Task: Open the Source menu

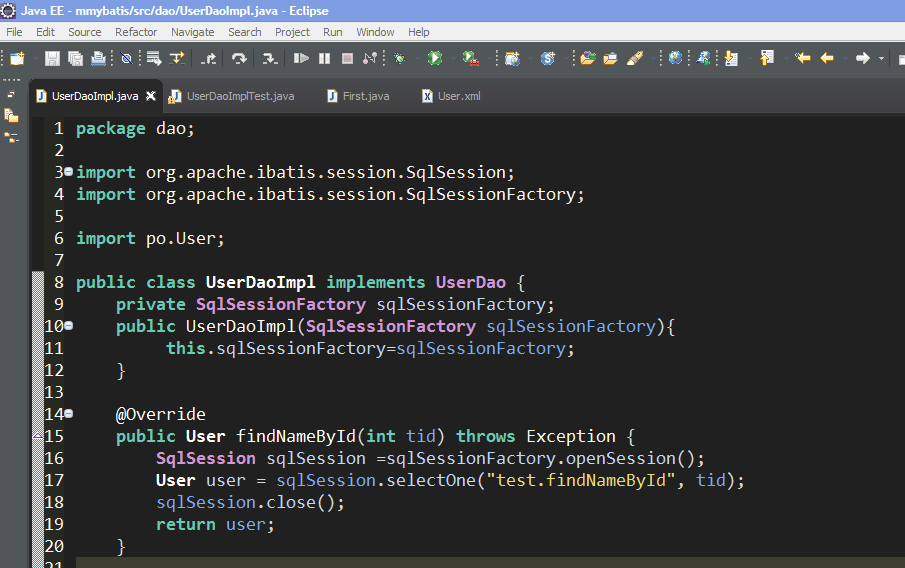Action: point(85,32)
